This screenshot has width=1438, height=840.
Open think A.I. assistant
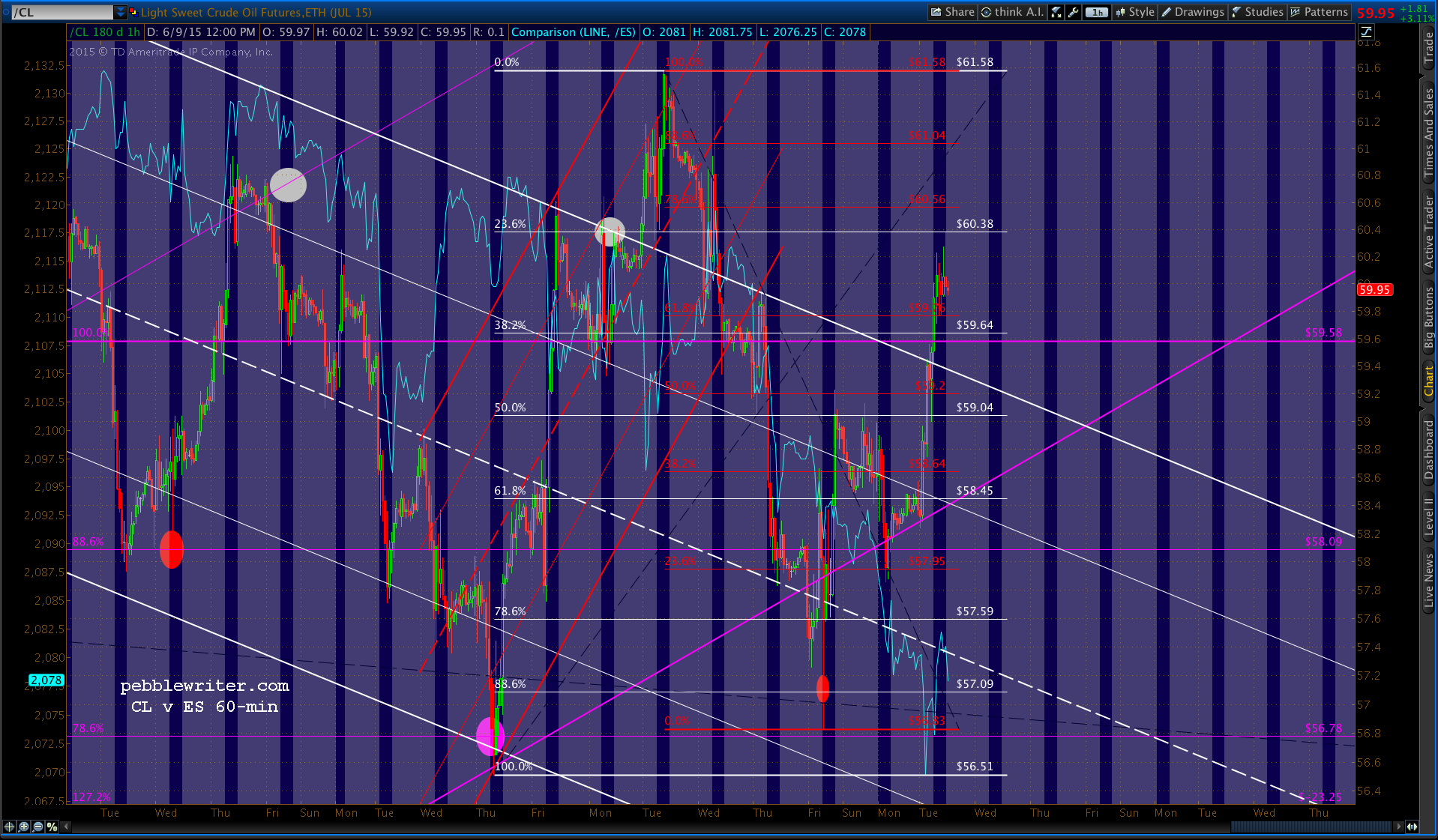[x=1012, y=12]
